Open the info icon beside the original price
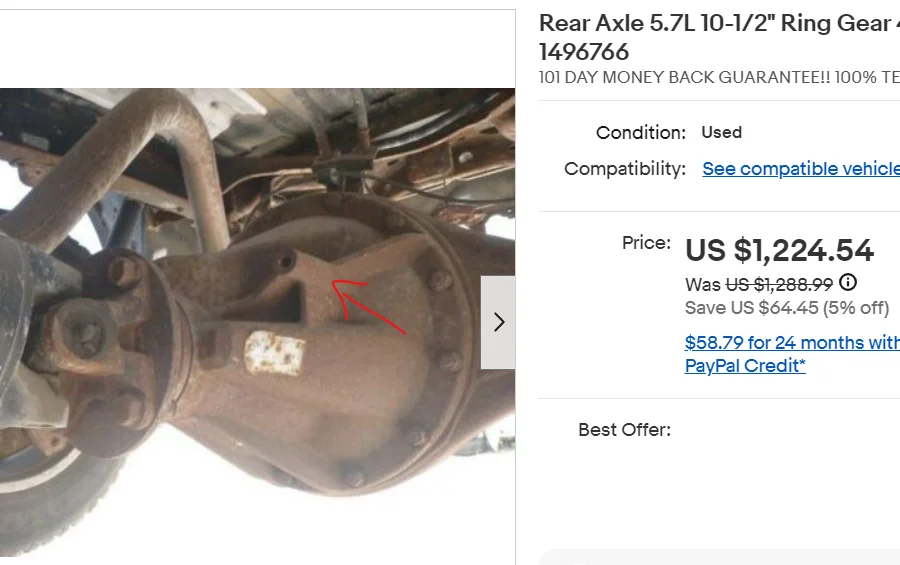Image resolution: width=900 pixels, height=565 pixels. click(848, 283)
